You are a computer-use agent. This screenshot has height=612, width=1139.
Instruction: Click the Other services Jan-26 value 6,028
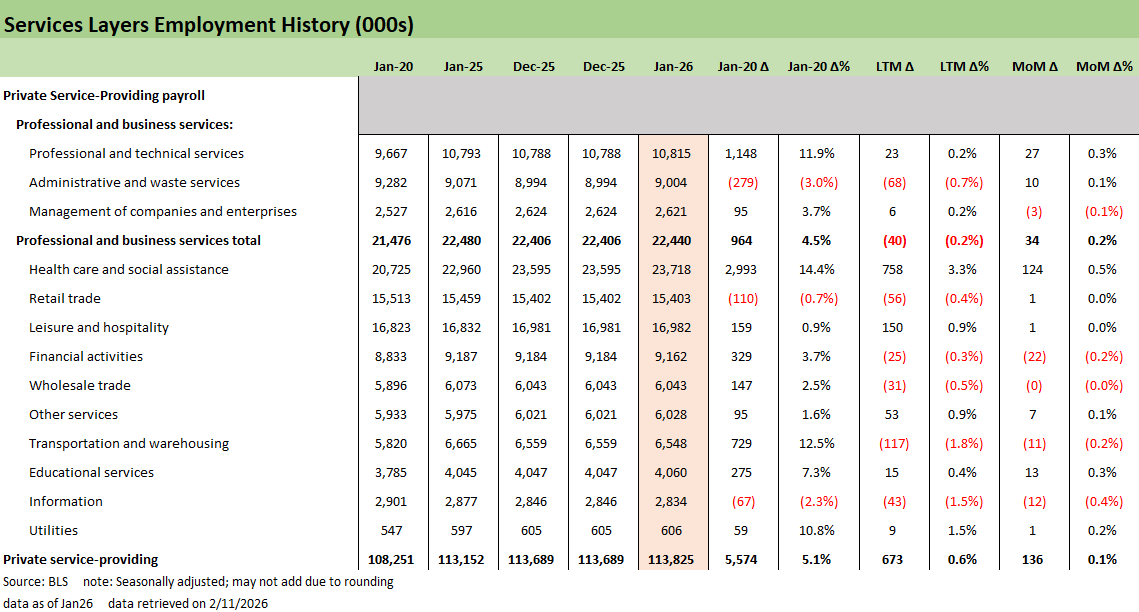[x=670, y=415]
